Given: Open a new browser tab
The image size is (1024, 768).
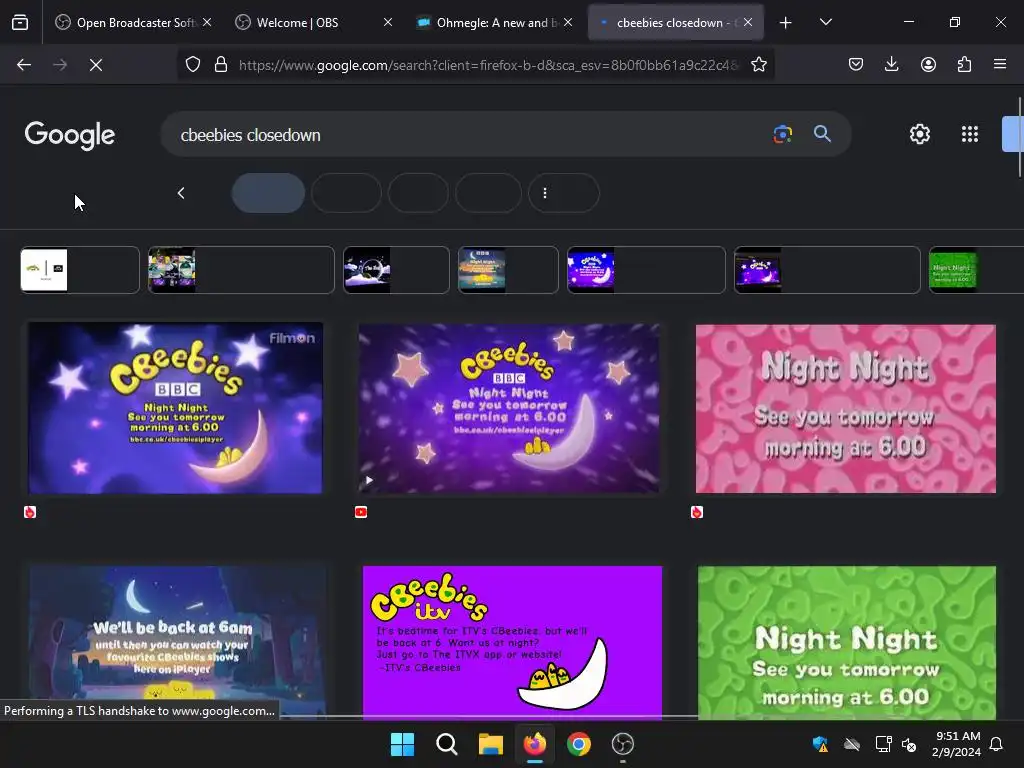Looking at the screenshot, I should (x=785, y=23).
